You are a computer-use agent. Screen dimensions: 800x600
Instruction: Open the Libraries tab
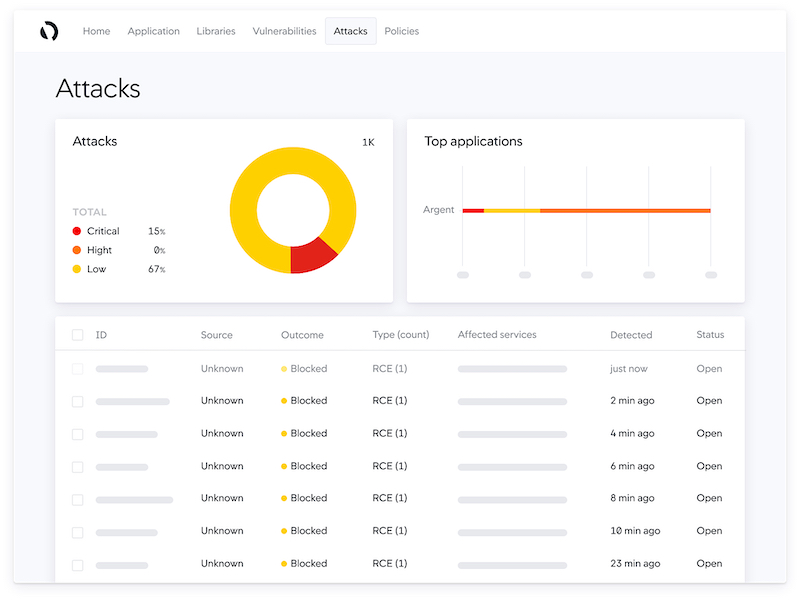click(216, 31)
